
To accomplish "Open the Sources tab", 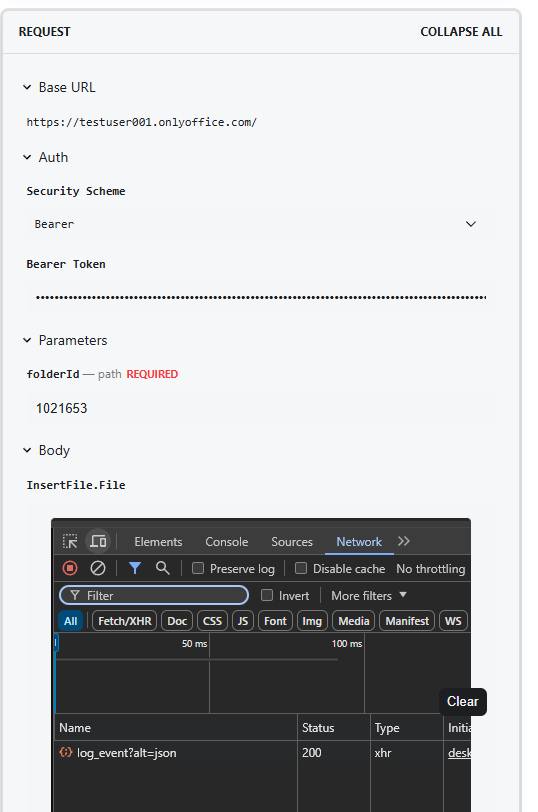I will click(292, 542).
